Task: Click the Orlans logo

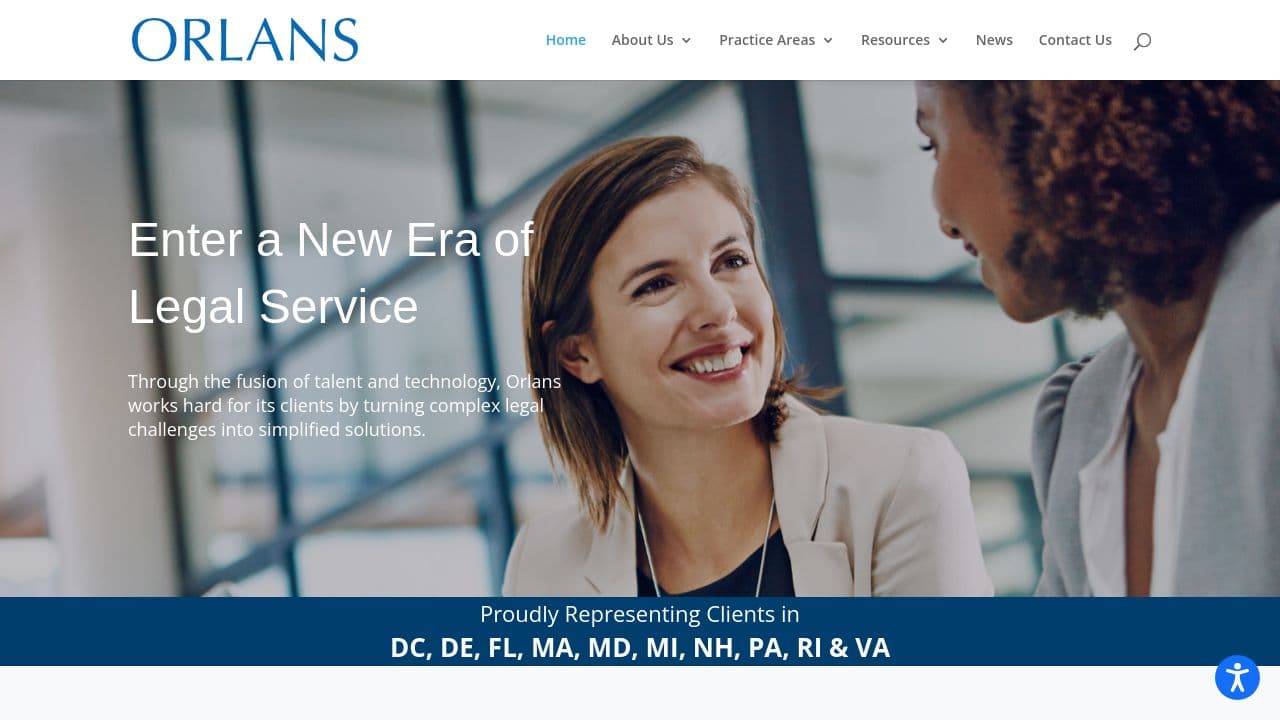Action: pos(245,40)
